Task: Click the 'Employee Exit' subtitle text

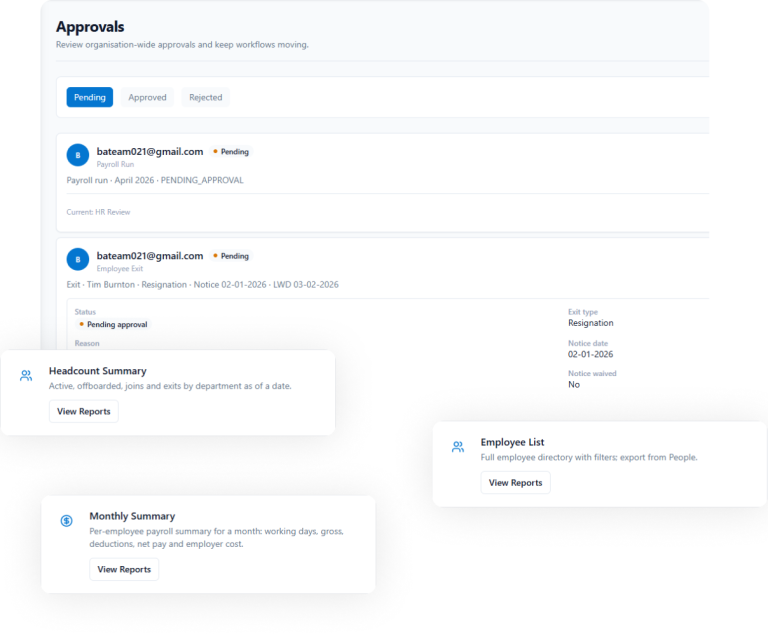Action: pos(120,268)
